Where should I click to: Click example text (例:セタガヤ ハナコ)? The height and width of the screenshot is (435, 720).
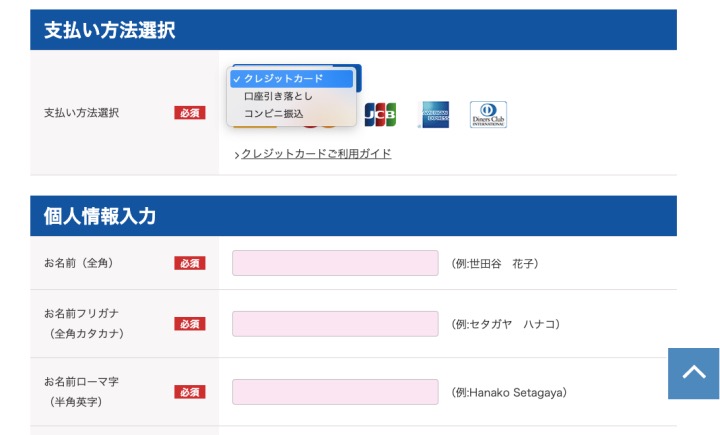tap(506, 324)
